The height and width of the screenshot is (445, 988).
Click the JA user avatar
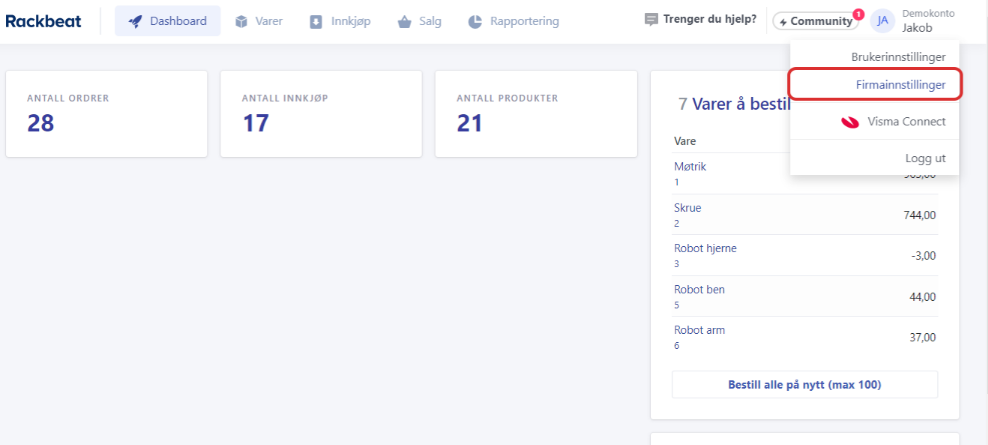882,21
